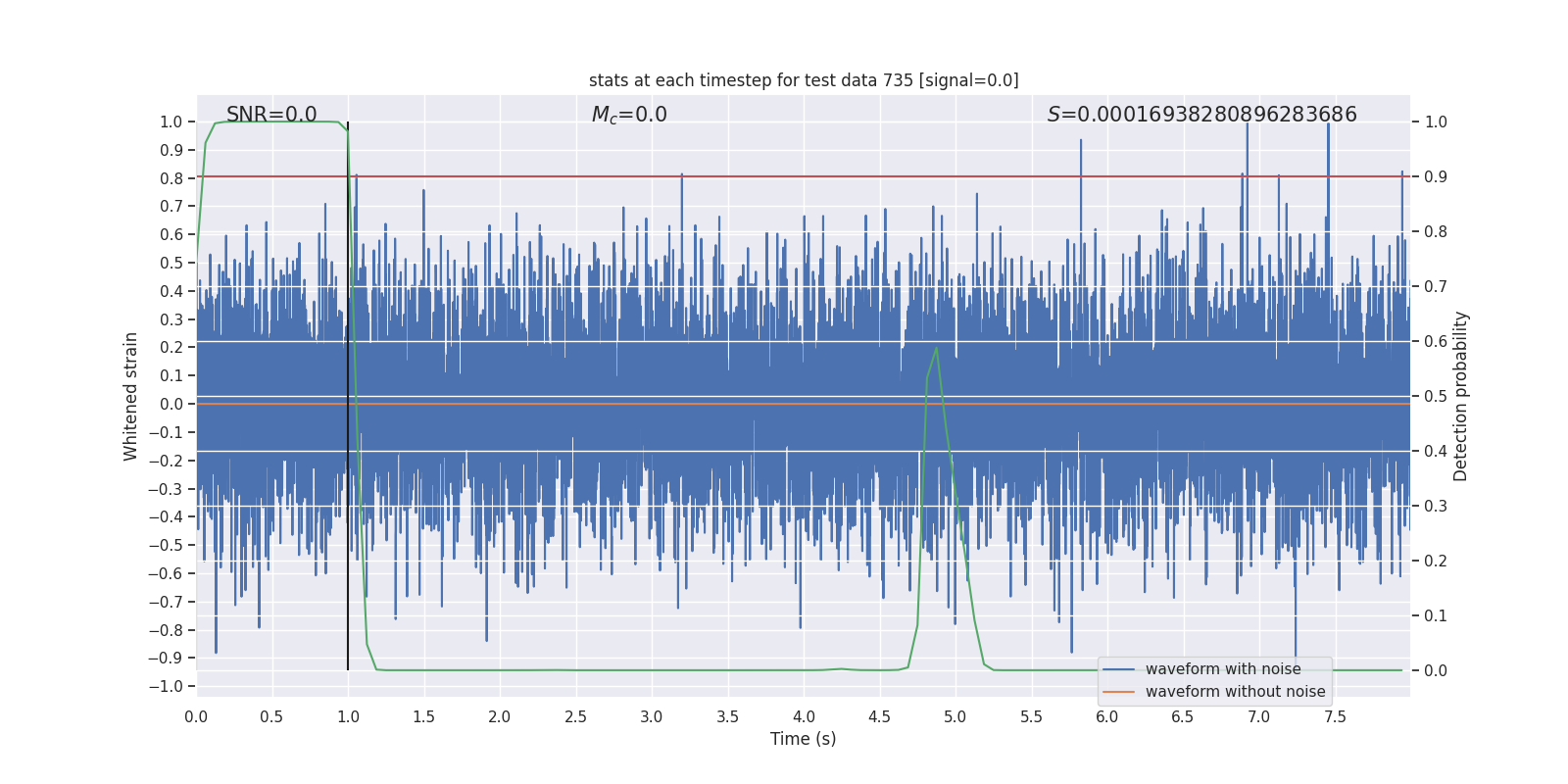Viewport: 1568px width, 784px height.
Task: Click the −1.0 tick on whitened strain axis
Action: [x=166, y=686]
